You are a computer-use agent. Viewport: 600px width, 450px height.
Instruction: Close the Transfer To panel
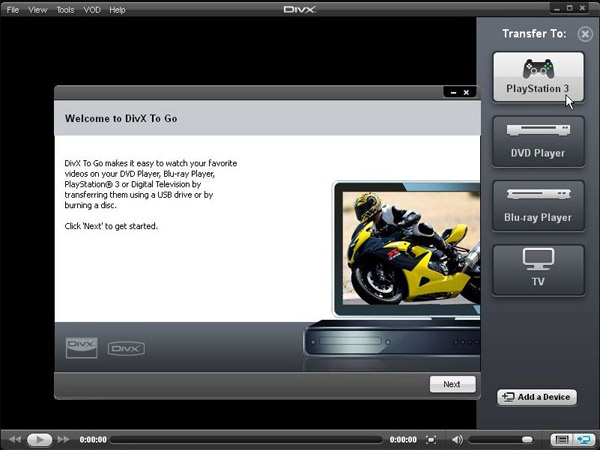585,34
